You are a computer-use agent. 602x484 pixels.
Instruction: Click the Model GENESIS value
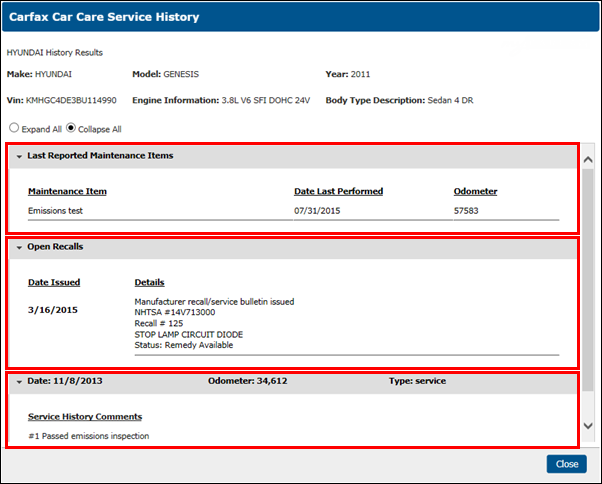(x=181, y=74)
